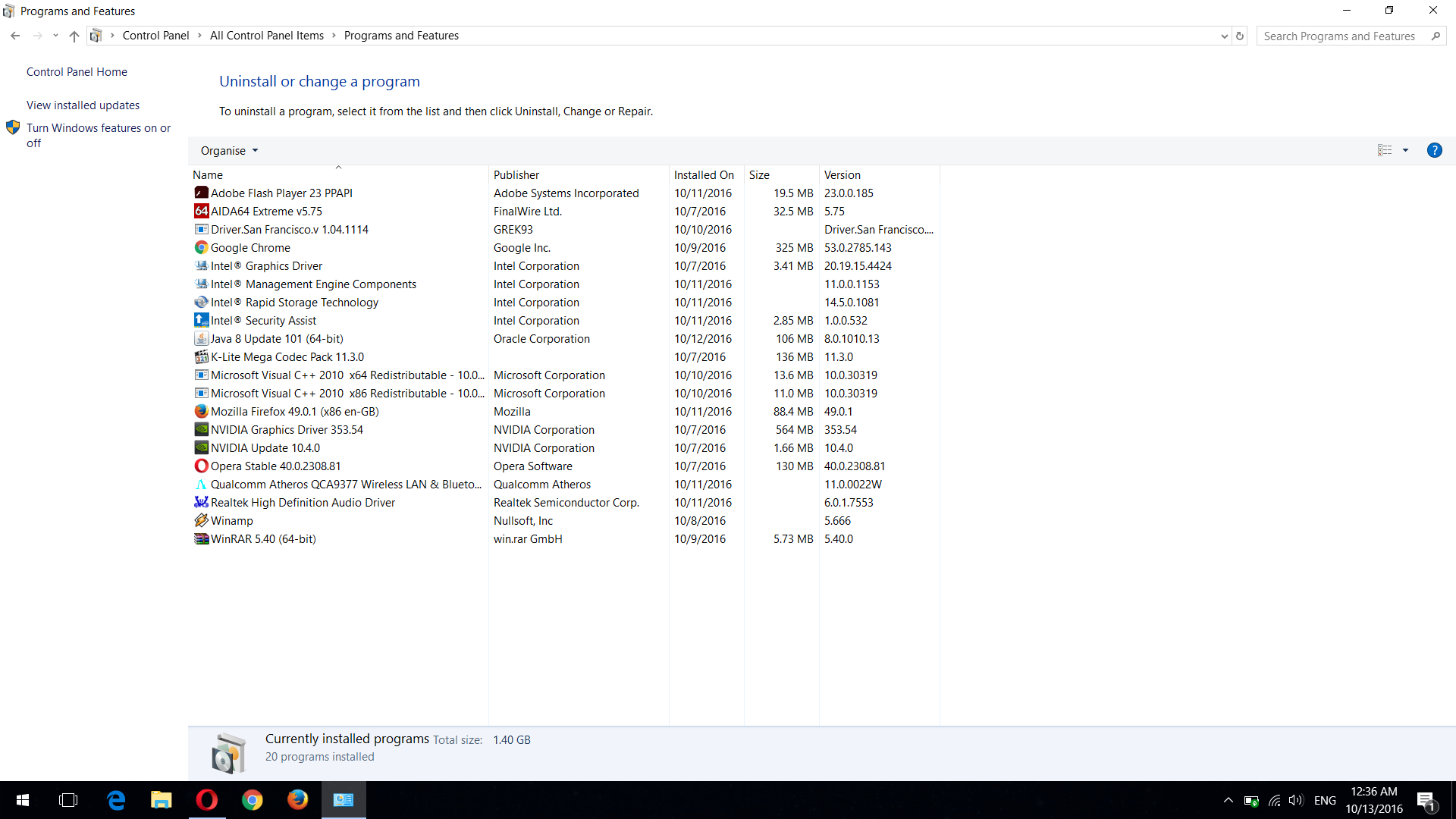
Task: Expand the Organise dropdown menu
Action: [x=229, y=150]
